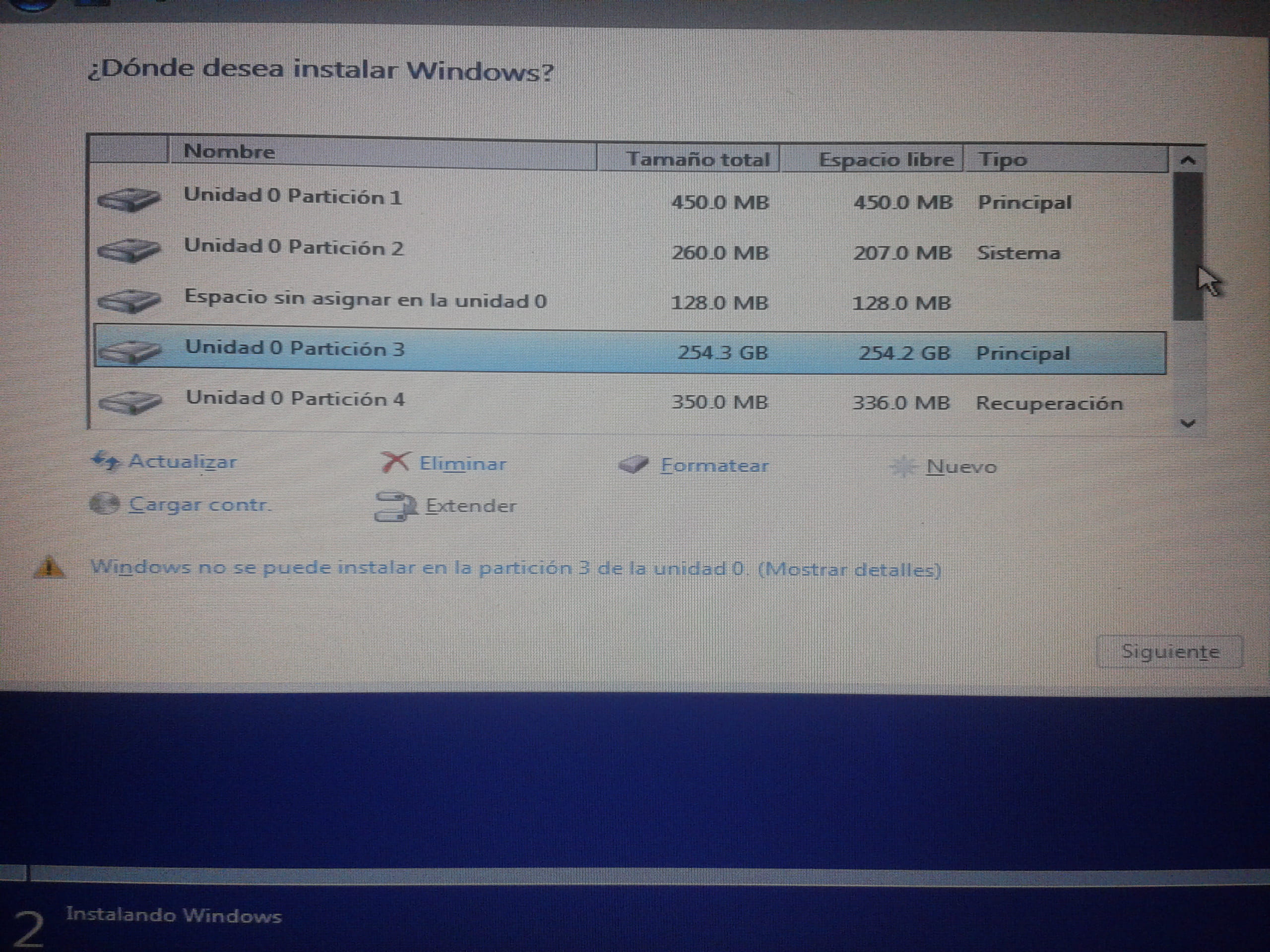The width and height of the screenshot is (1270, 952).
Task: Click the partition list scrollbar thumb
Action: [x=1188, y=246]
